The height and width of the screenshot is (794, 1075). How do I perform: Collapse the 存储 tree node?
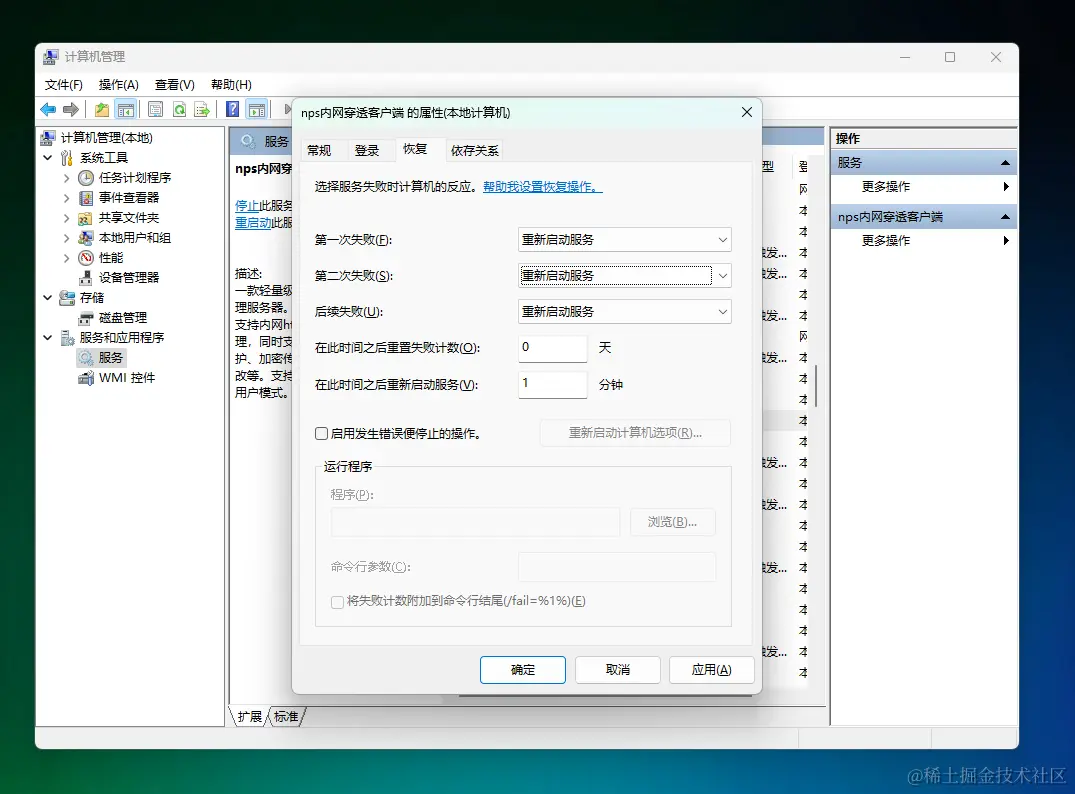47,298
